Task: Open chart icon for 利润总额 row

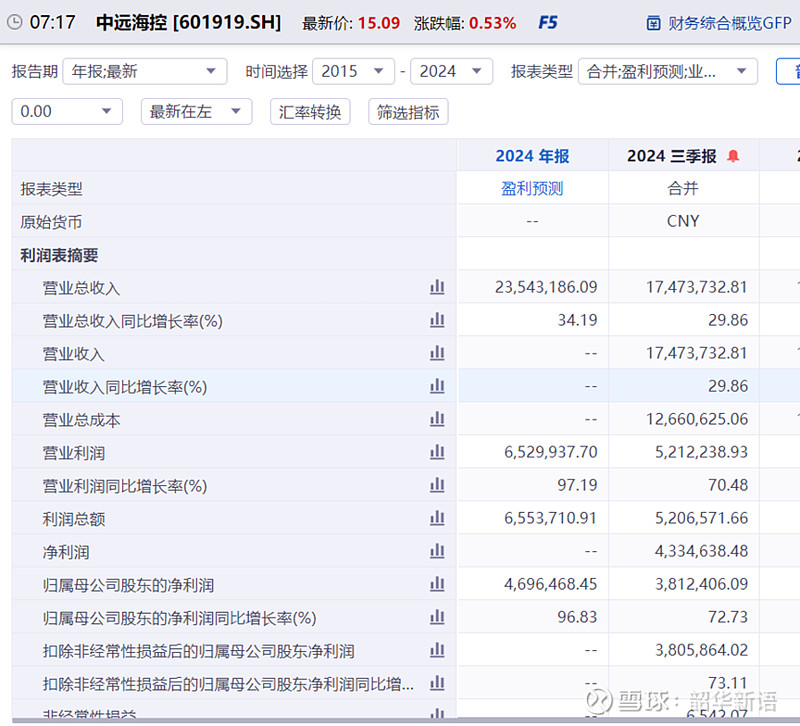Action: tap(437, 518)
